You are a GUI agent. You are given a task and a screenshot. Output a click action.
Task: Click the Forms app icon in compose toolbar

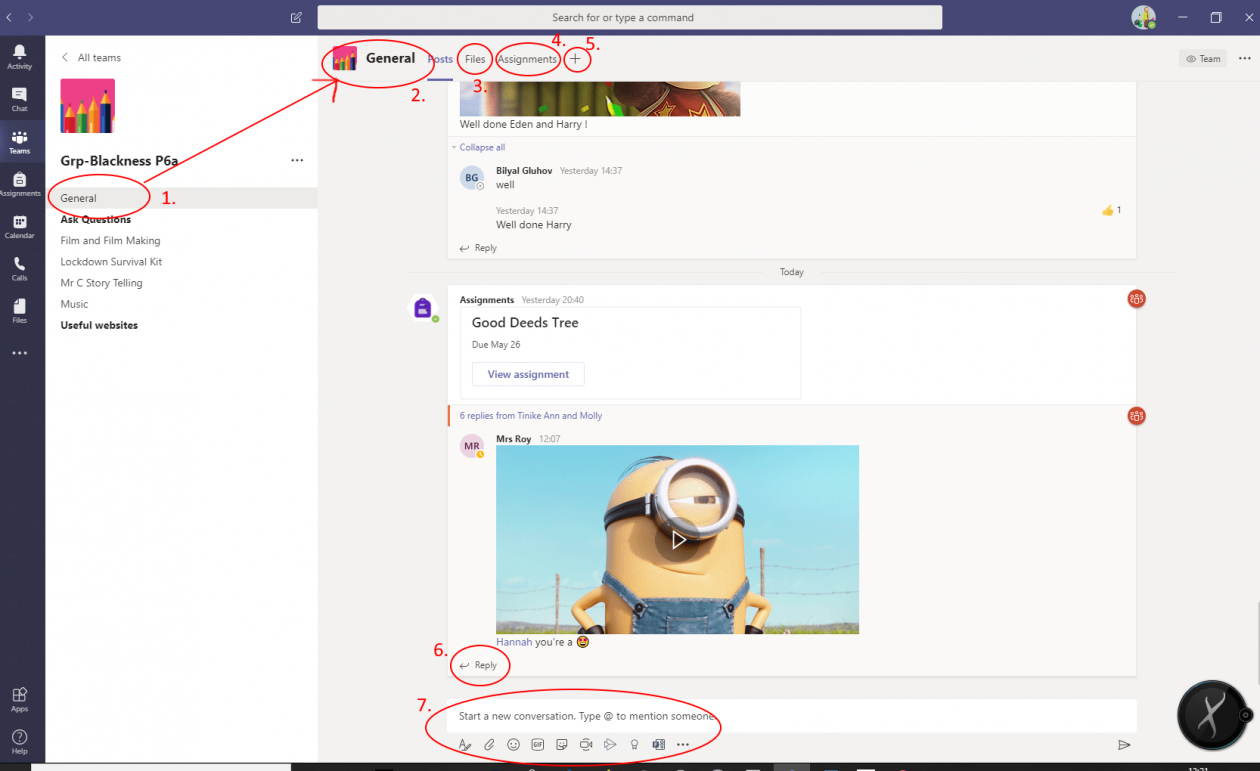658,744
